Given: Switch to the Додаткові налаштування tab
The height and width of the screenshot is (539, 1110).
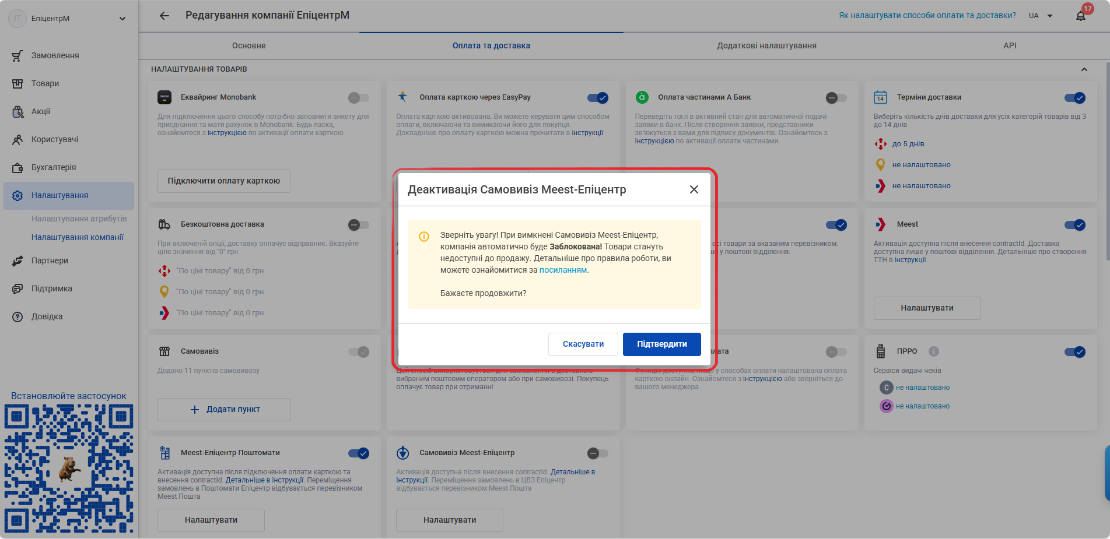Looking at the screenshot, I should coord(767,45).
